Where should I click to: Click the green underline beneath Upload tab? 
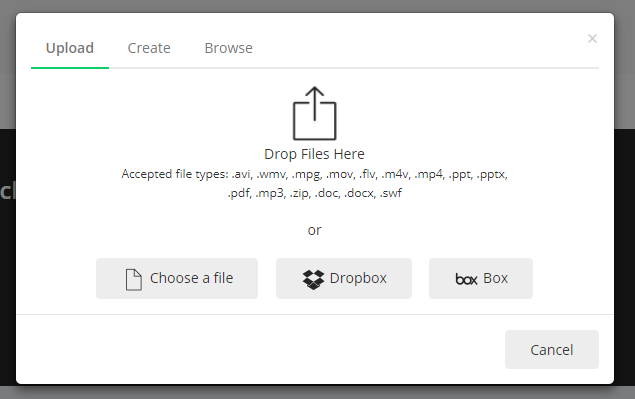70,68
